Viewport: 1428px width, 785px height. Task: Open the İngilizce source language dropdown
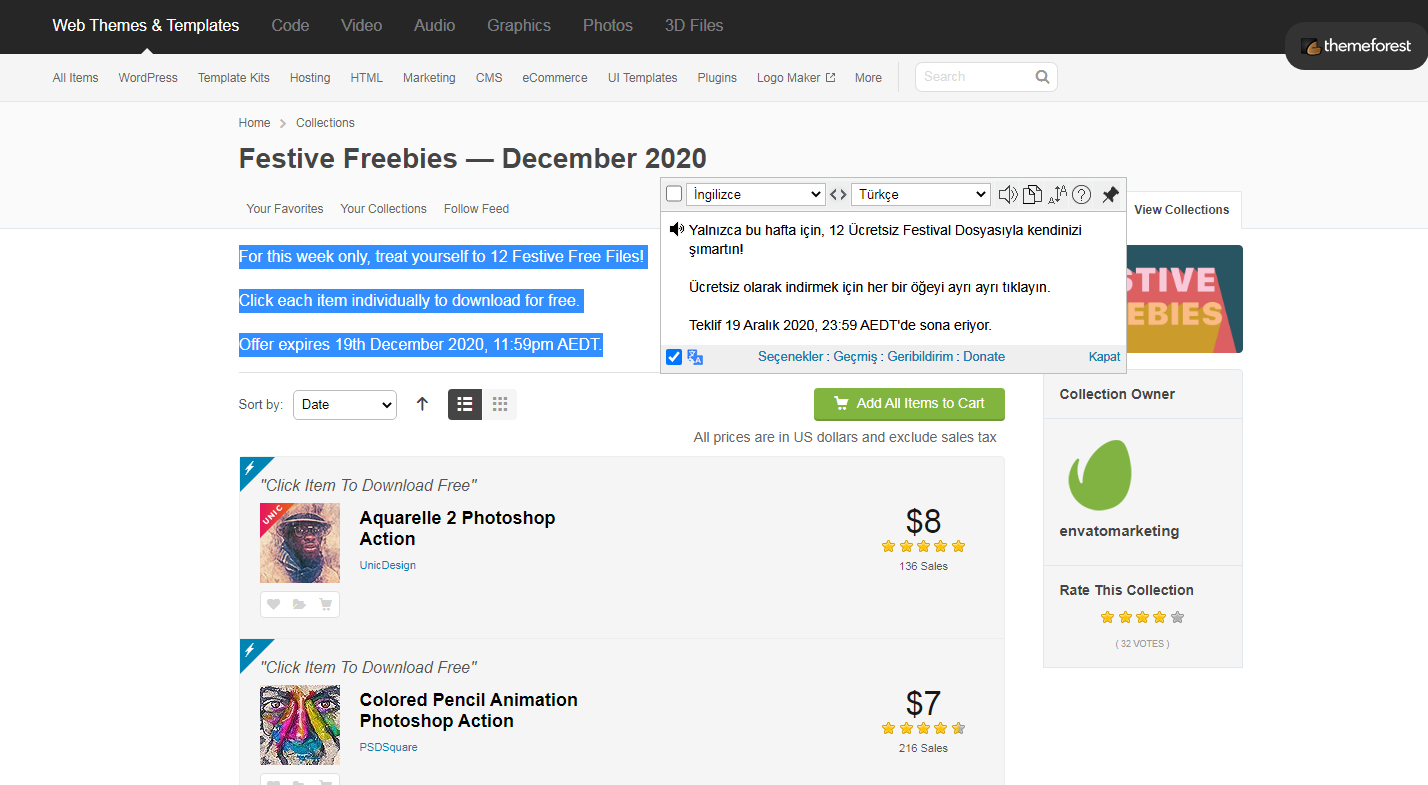[x=755, y=194]
